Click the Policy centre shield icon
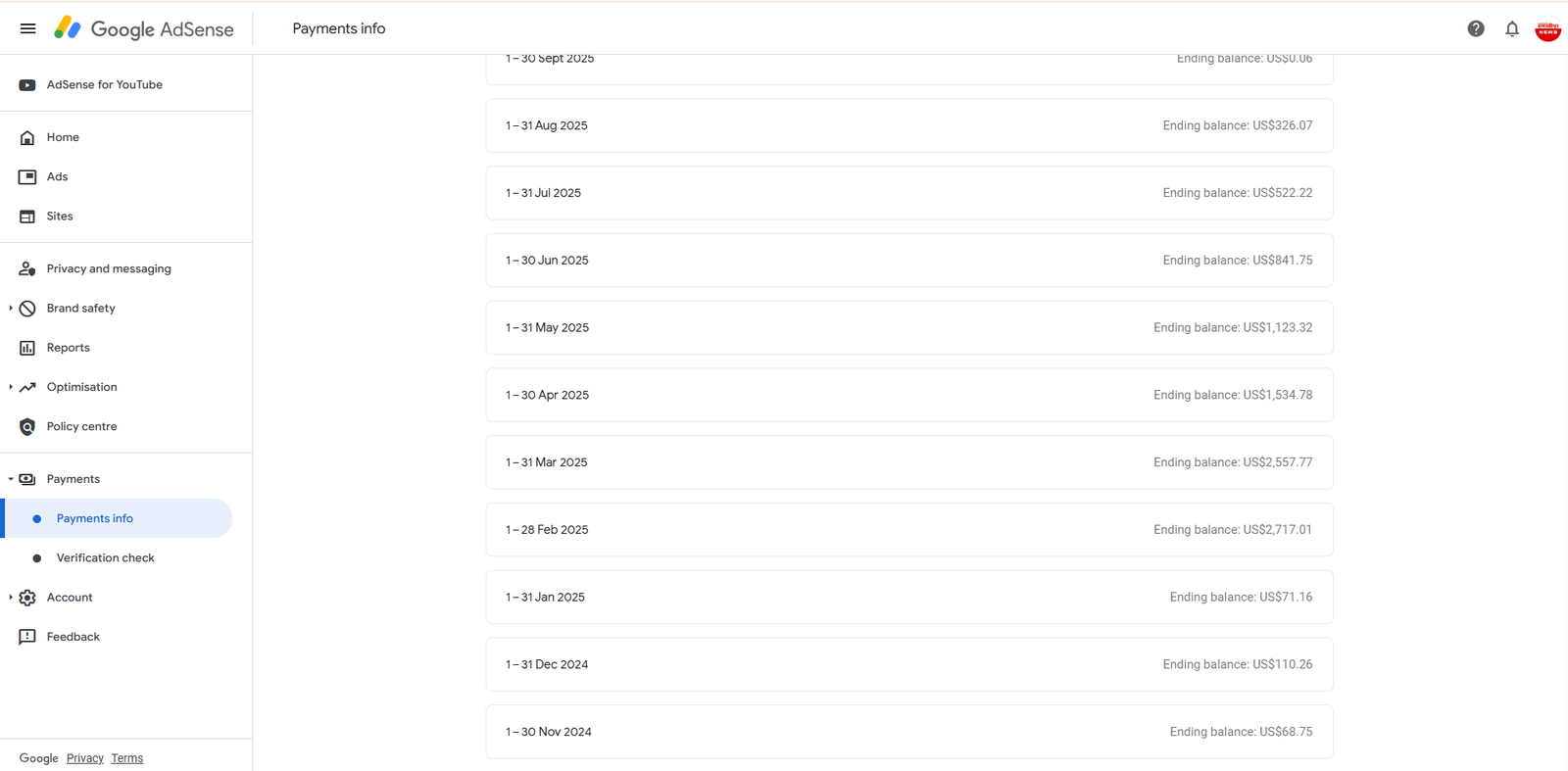Image resolution: width=1568 pixels, height=771 pixels. coord(27,426)
